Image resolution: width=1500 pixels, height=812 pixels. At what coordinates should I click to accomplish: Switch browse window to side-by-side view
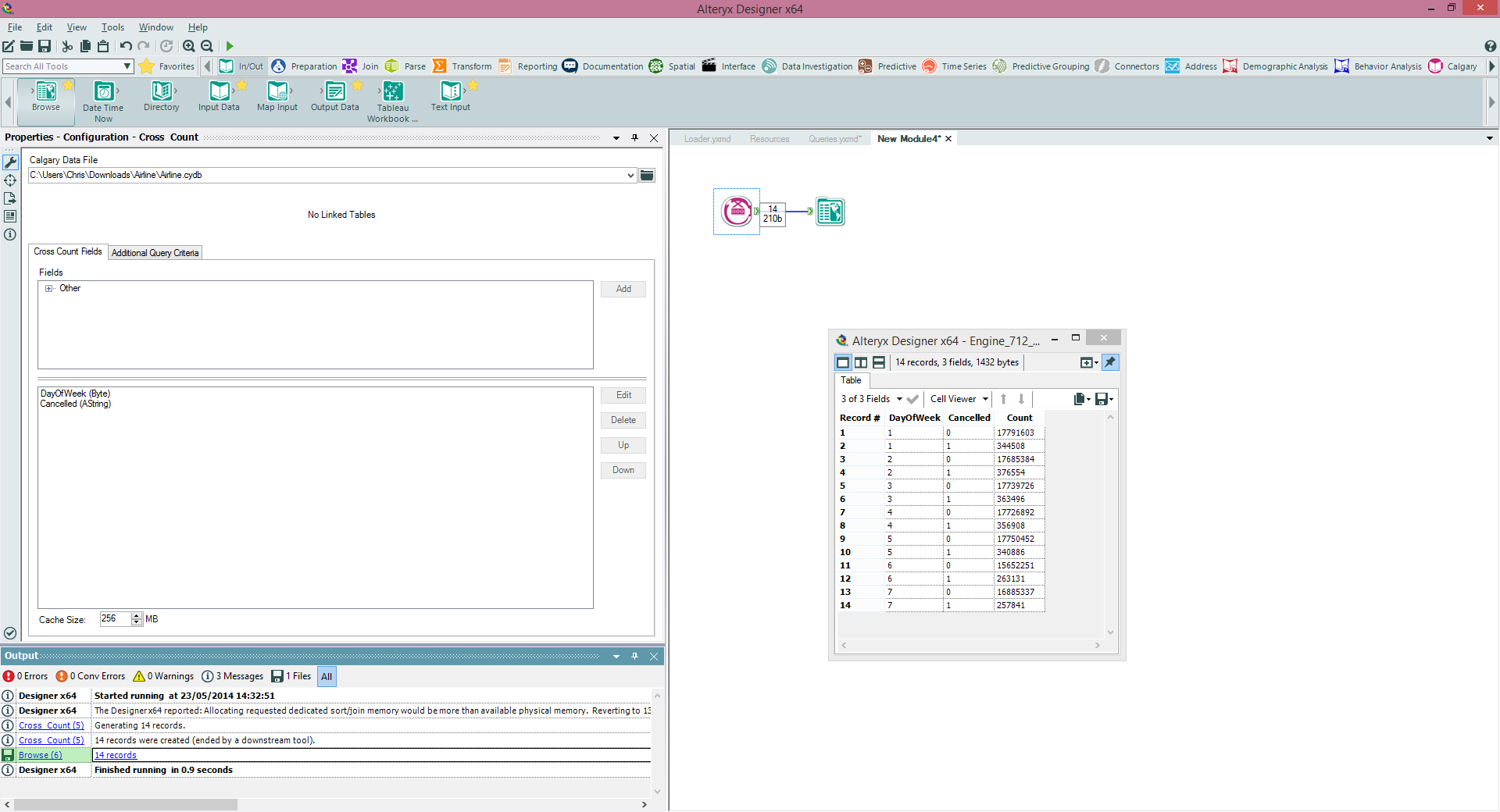click(x=861, y=362)
